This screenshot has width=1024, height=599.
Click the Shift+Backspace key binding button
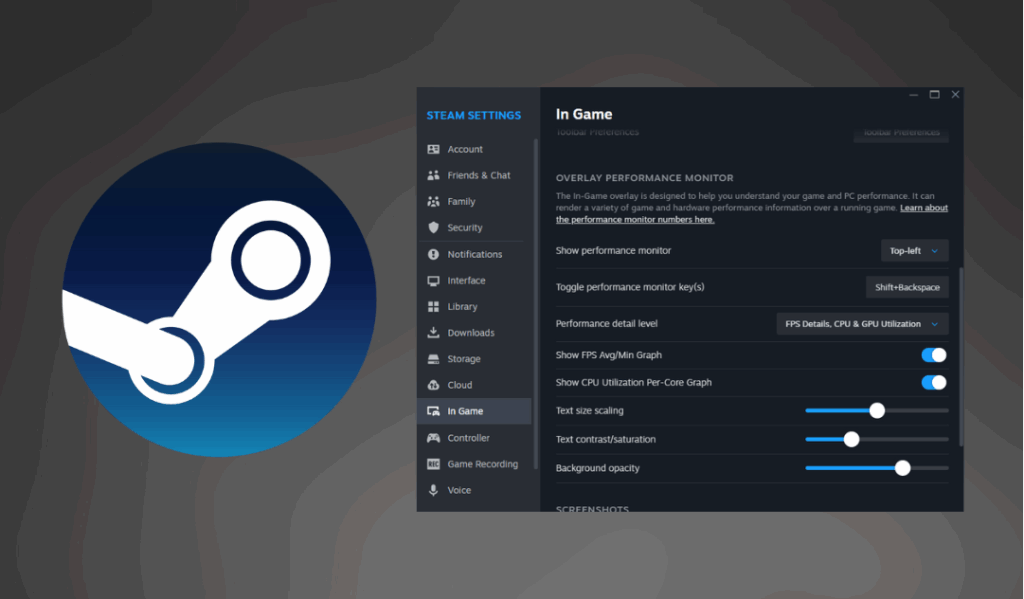click(x=906, y=286)
